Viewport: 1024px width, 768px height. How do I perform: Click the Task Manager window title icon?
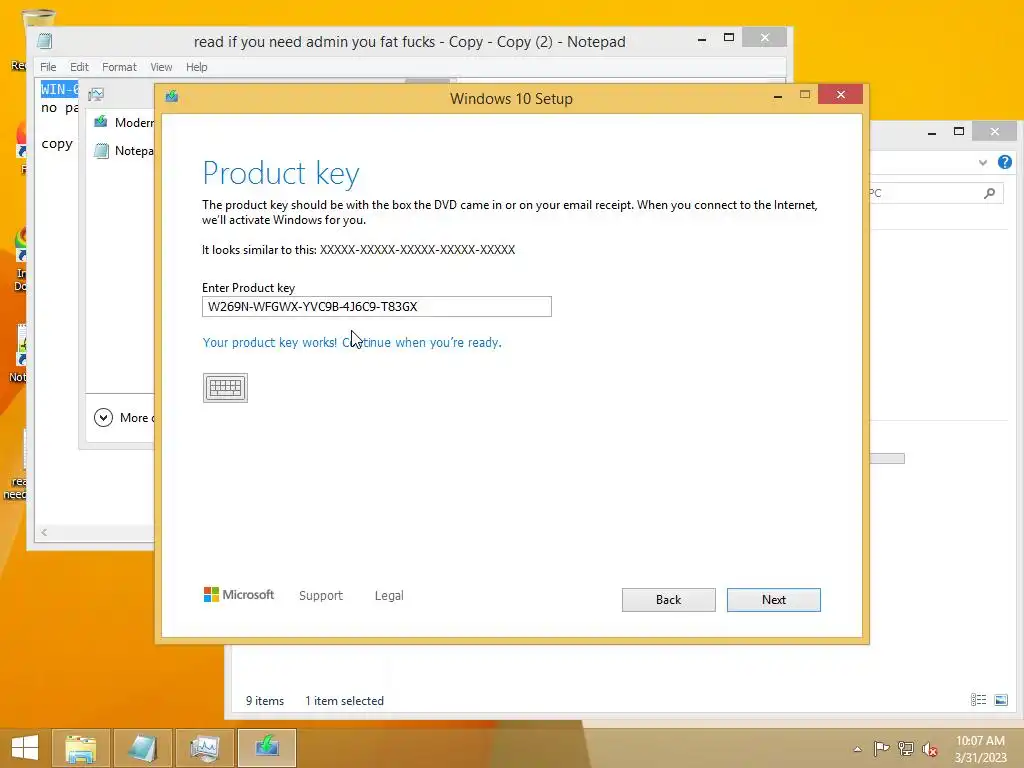(96, 95)
